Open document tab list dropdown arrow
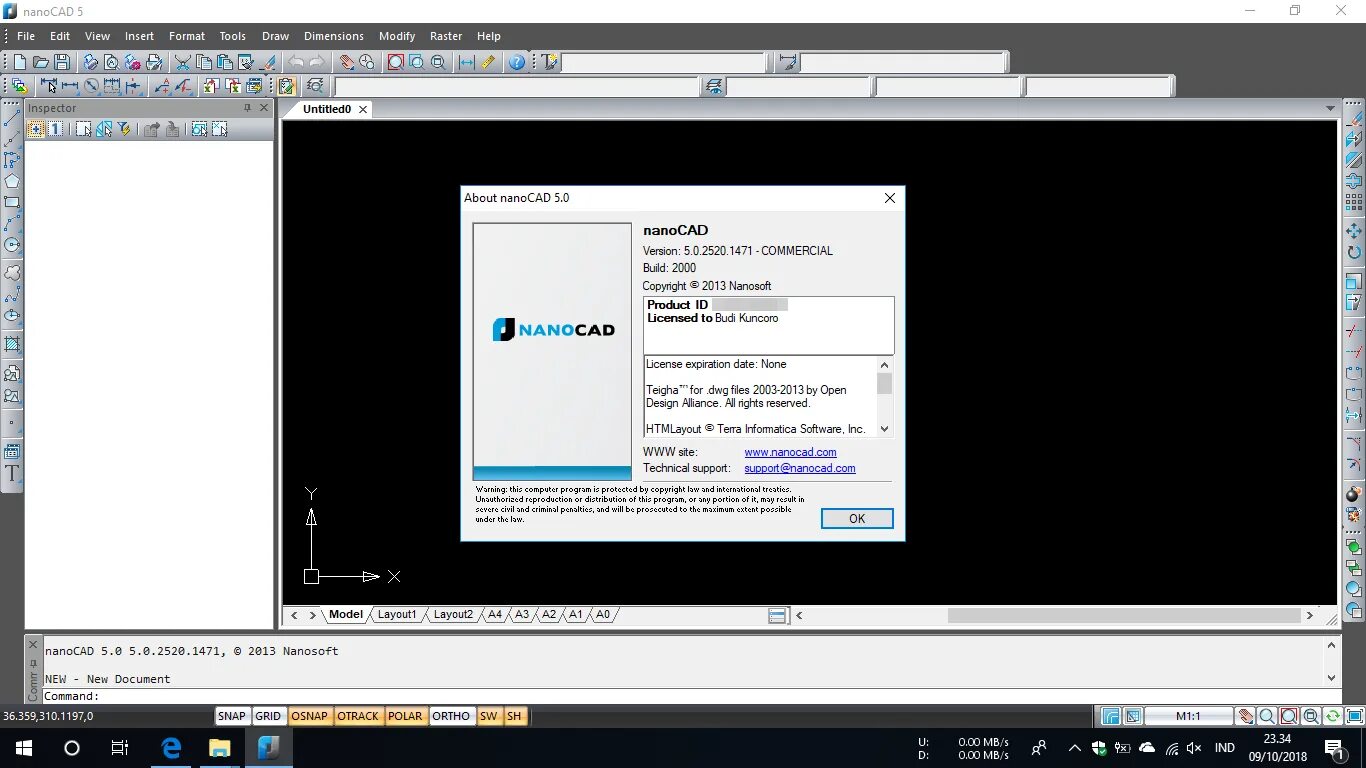Screen dimensions: 1366x768 point(1330,108)
